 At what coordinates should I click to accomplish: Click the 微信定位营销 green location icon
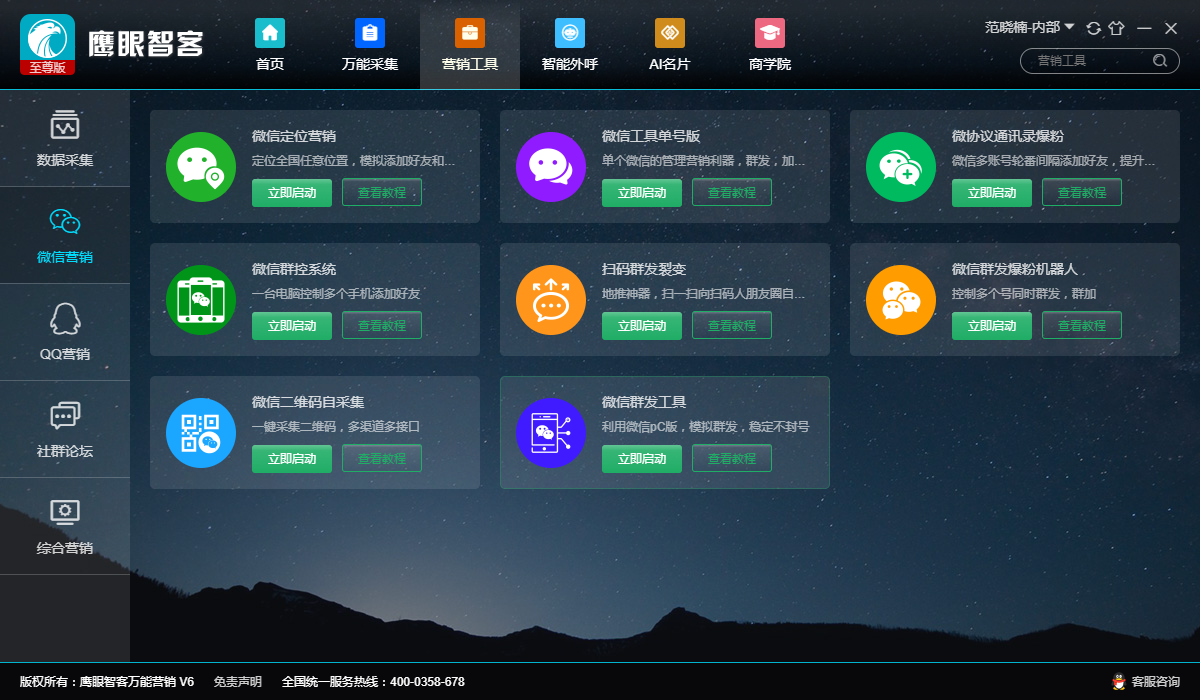click(201, 166)
